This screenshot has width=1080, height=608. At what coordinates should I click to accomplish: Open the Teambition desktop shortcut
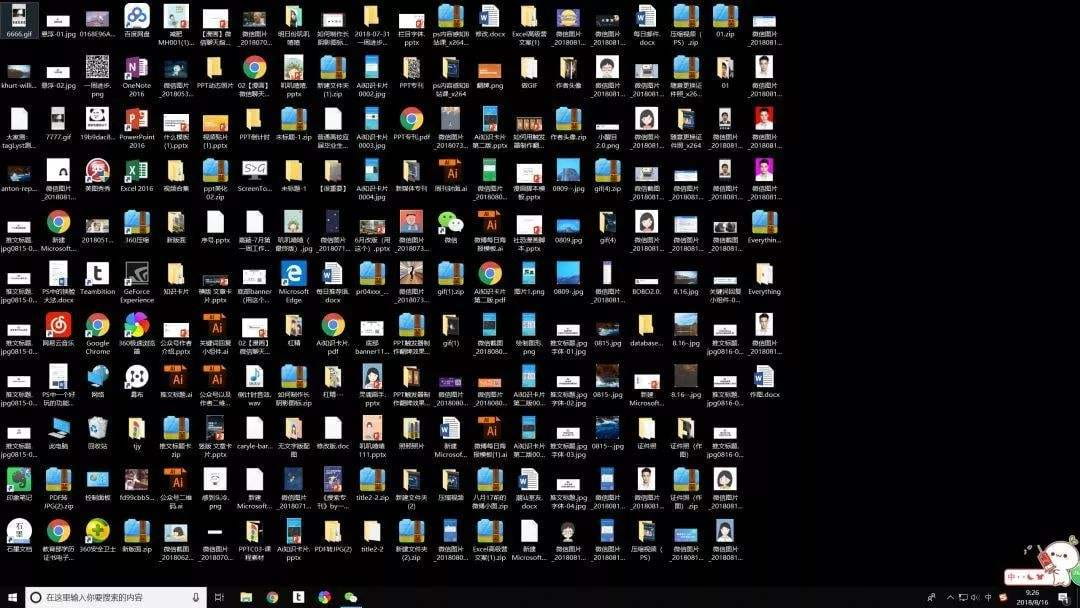[97, 274]
